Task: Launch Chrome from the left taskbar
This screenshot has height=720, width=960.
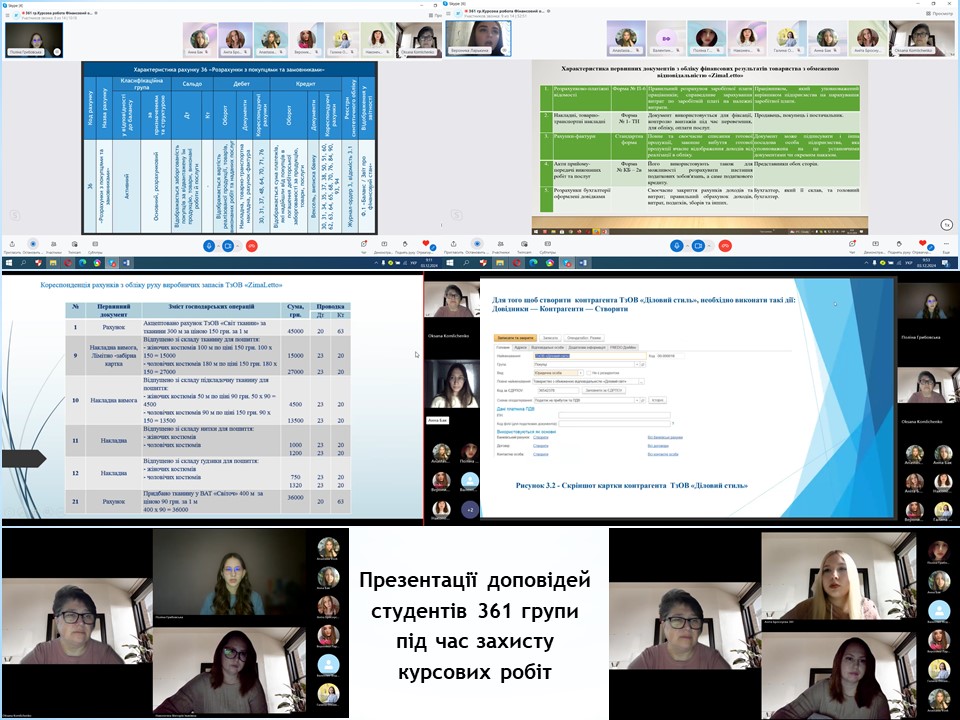Action: tap(97, 263)
